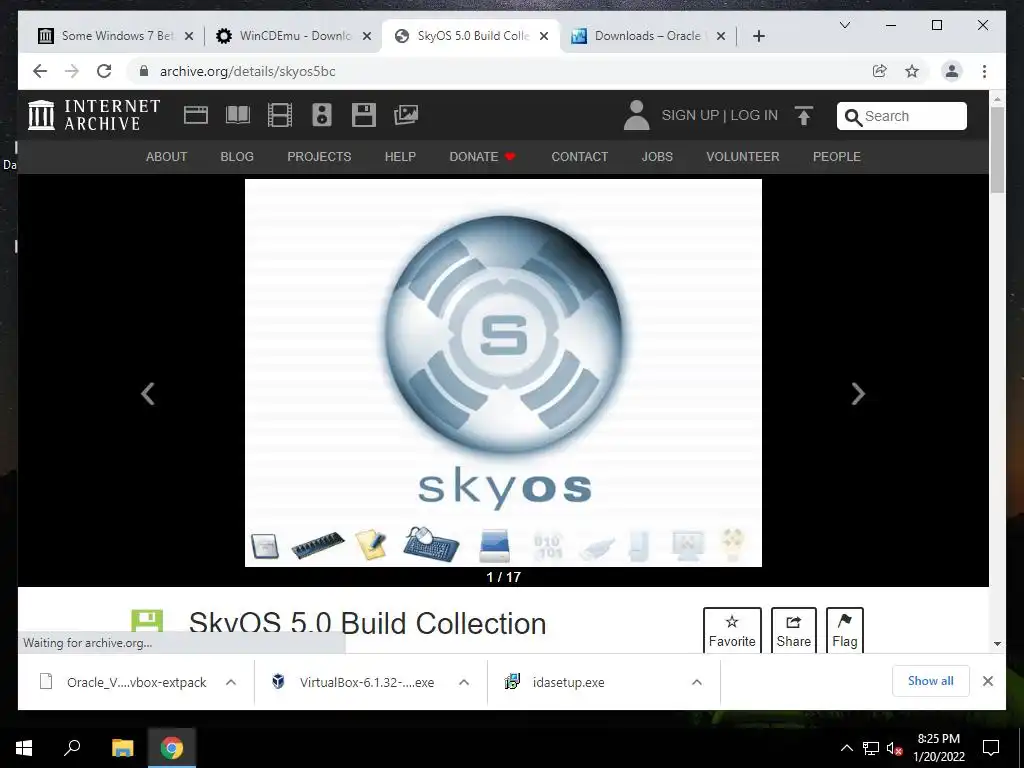Click the share page icon in address bar

pyautogui.click(x=880, y=71)
